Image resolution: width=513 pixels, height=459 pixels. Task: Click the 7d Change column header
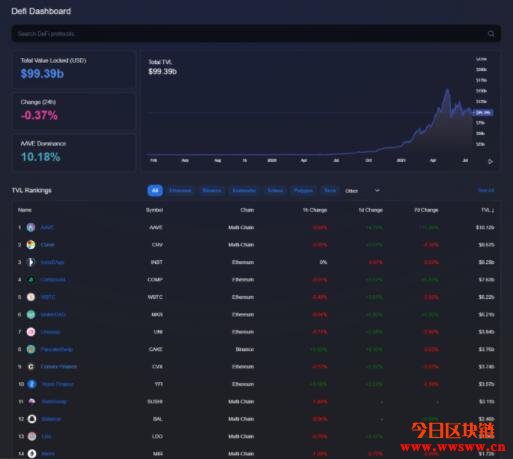[x=426, y=210]
